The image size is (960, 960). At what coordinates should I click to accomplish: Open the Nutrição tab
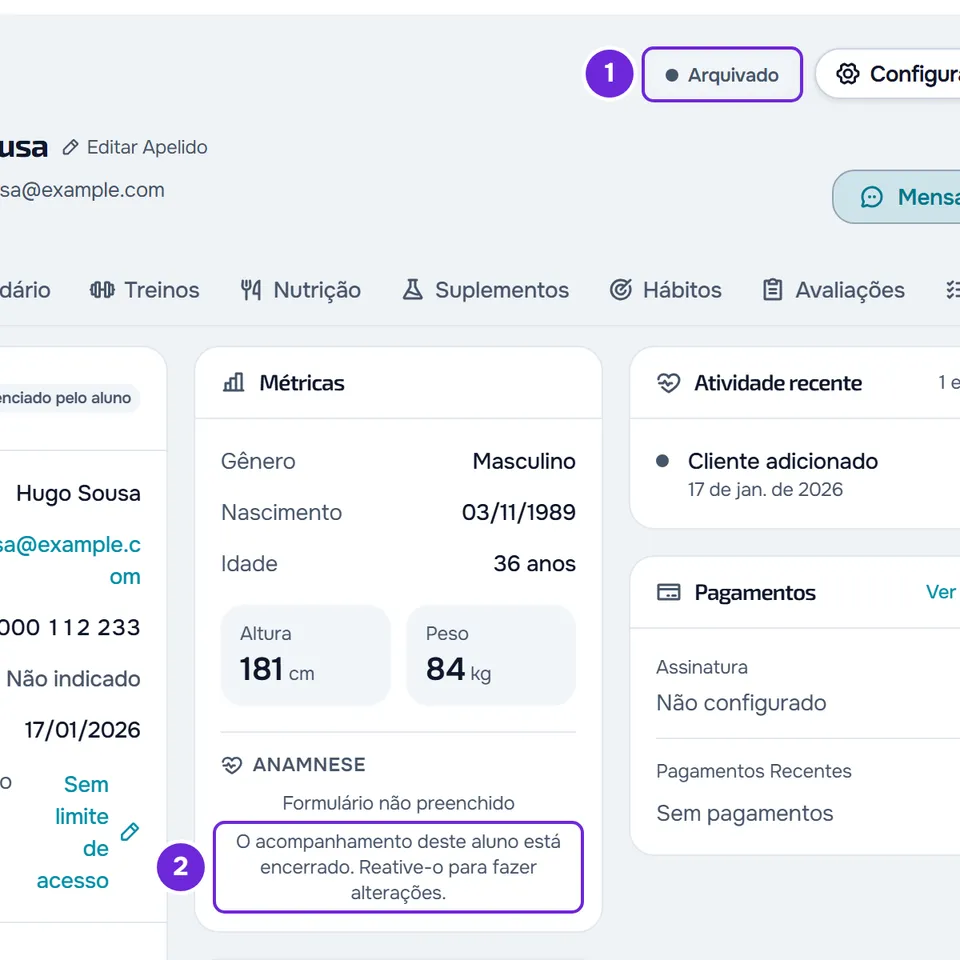pos(301,290)
